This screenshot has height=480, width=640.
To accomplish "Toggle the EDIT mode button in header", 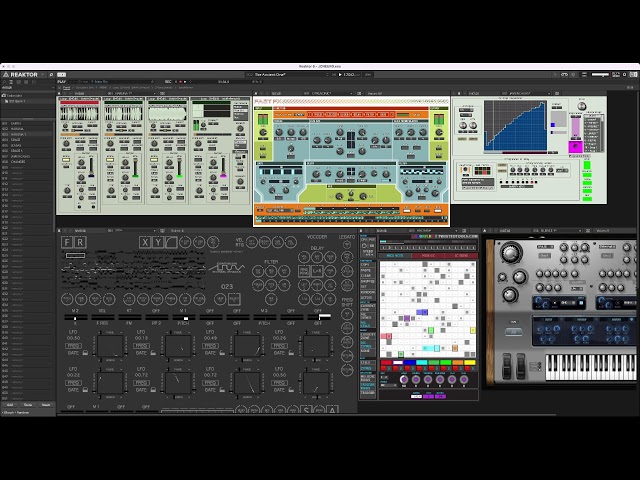I will coord(62,75).
